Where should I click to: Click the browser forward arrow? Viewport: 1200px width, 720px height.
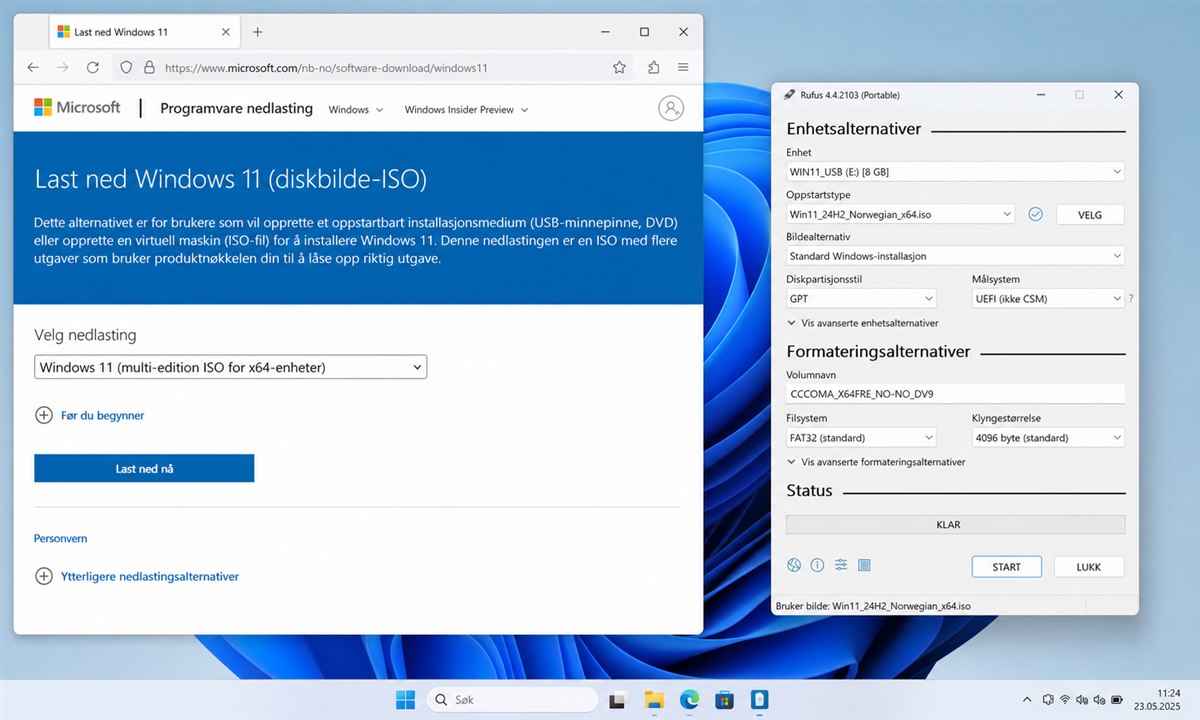[63, 68]
